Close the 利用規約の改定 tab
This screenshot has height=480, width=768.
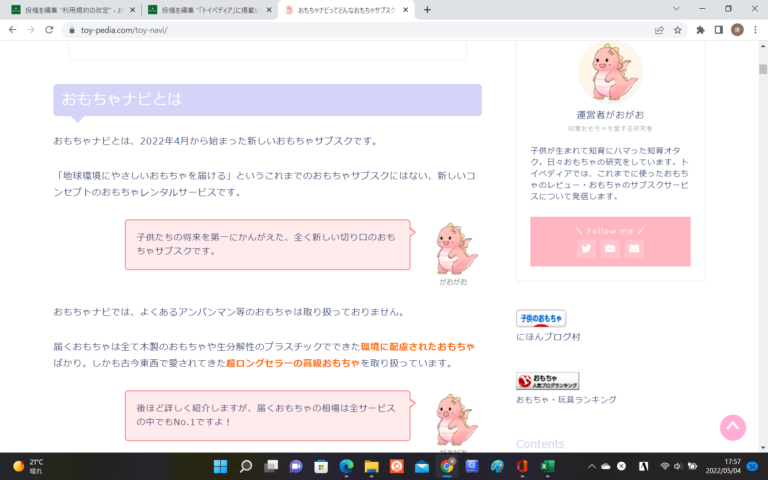pos(132,10)
